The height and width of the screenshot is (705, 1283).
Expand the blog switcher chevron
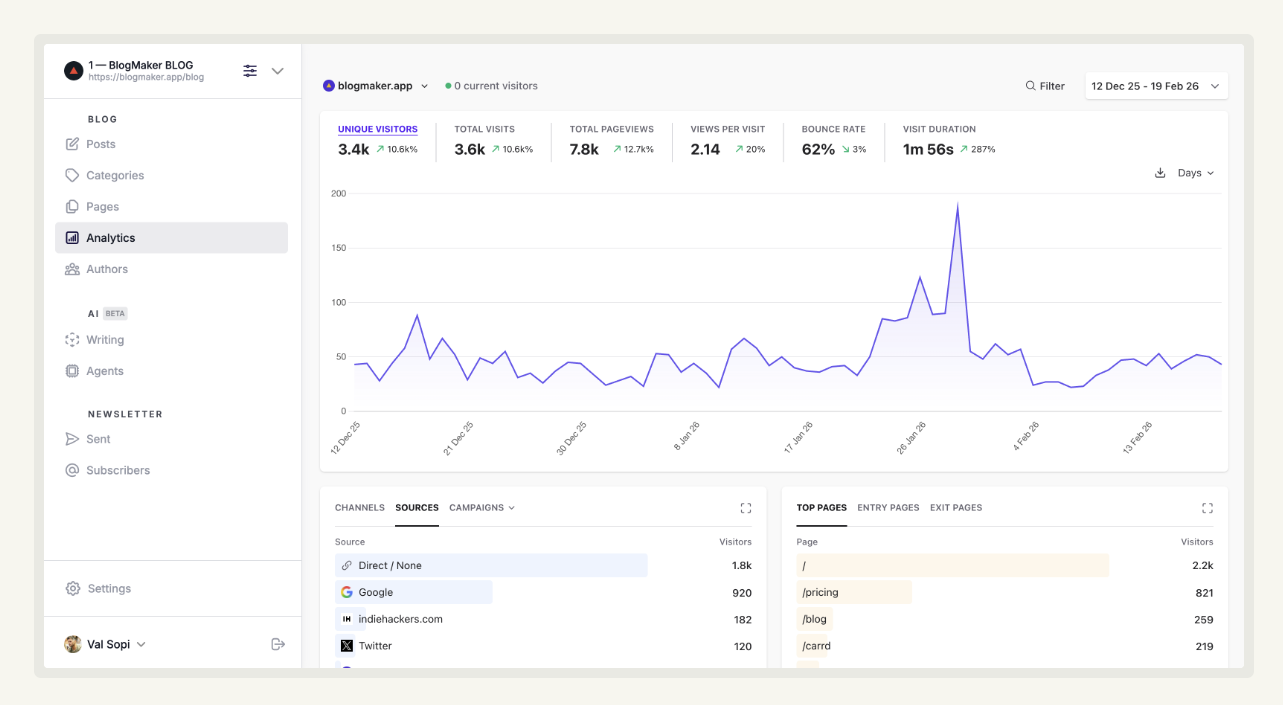tap(278, 71)
